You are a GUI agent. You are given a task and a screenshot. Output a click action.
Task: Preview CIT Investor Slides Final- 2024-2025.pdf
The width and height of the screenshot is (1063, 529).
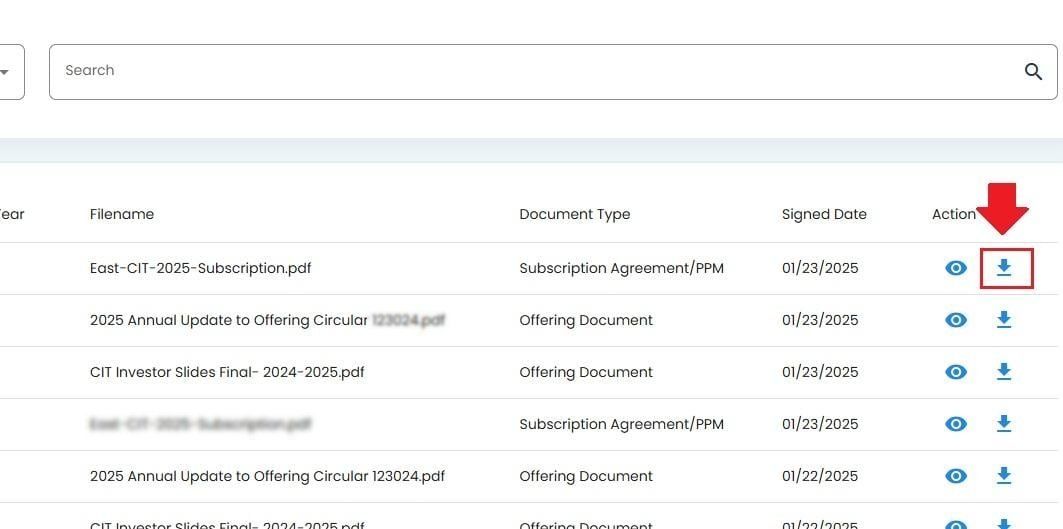(x=956, y=372)
